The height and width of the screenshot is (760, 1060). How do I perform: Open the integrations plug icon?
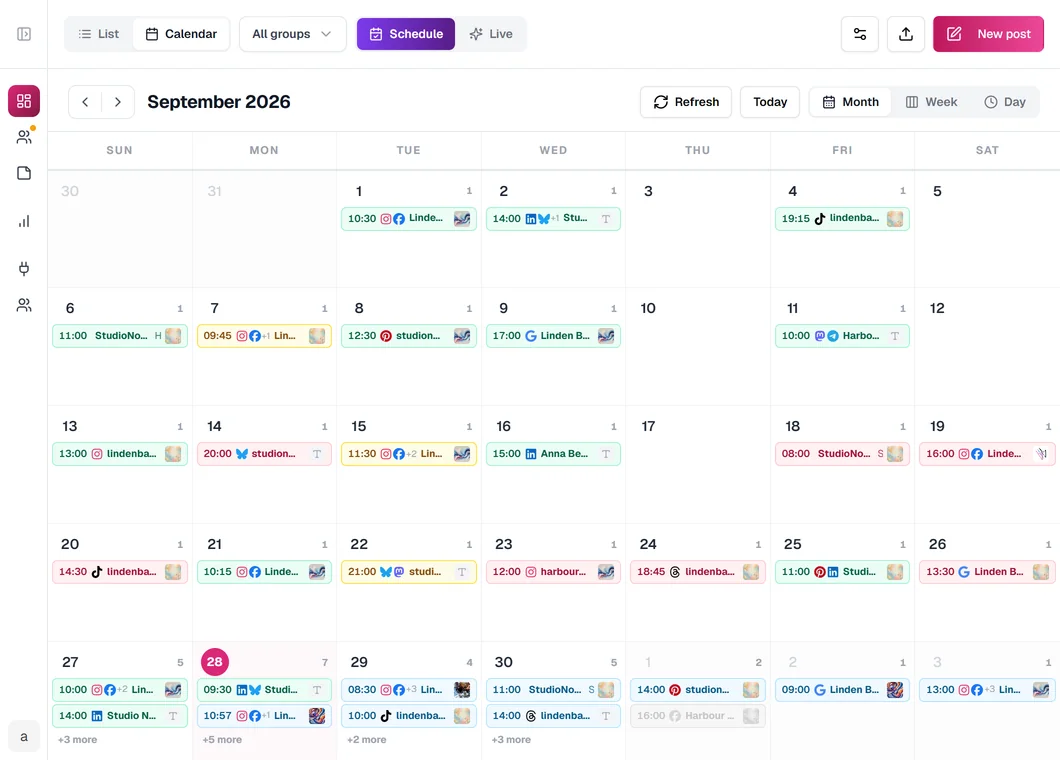tap(24, 268)
